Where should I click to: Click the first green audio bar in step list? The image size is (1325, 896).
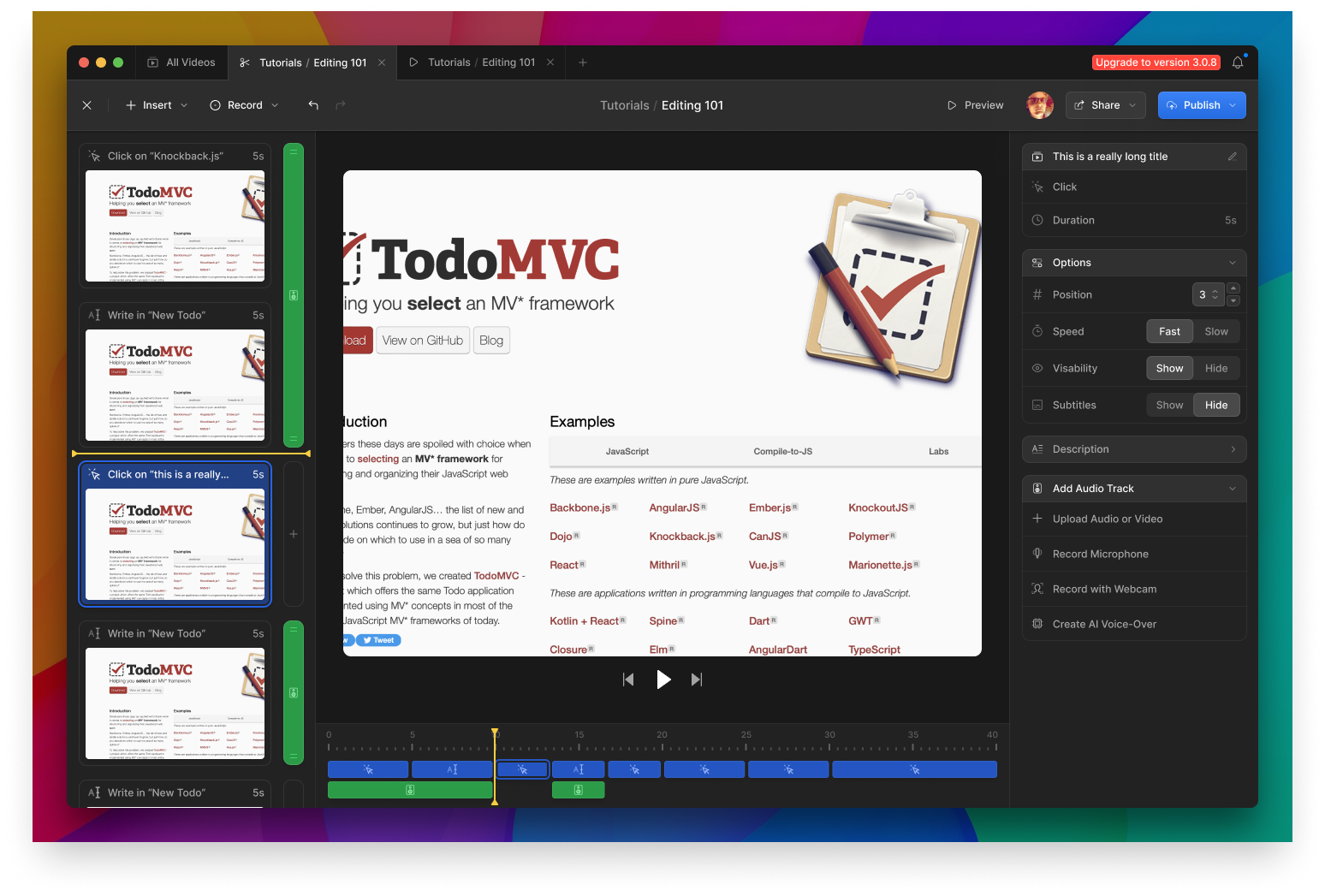point(294,295)
